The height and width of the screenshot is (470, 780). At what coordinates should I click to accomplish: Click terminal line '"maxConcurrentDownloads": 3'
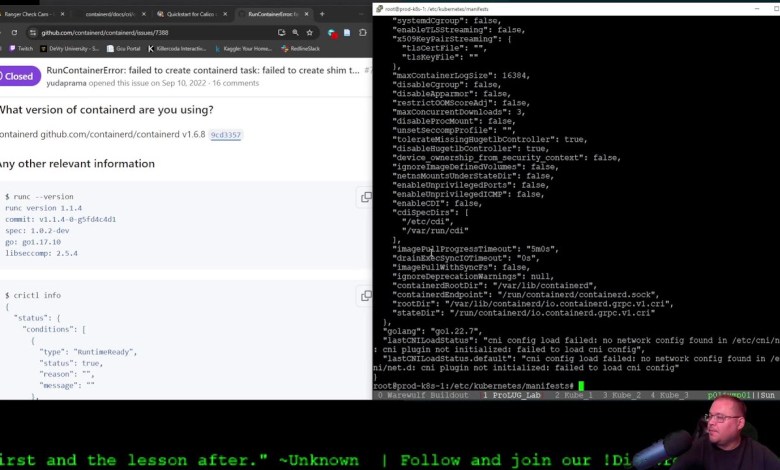click(x=459, y=112)
